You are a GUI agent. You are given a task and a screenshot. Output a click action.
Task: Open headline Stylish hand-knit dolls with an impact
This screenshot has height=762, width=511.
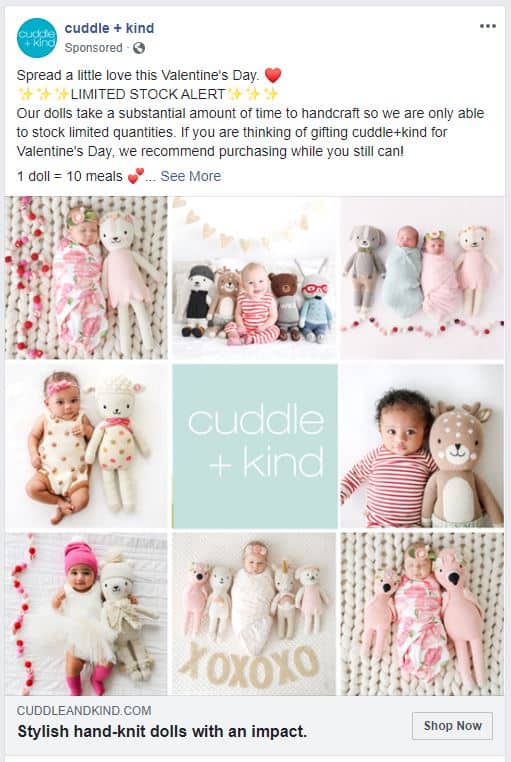pyautogui.click(x=162, y=731)
